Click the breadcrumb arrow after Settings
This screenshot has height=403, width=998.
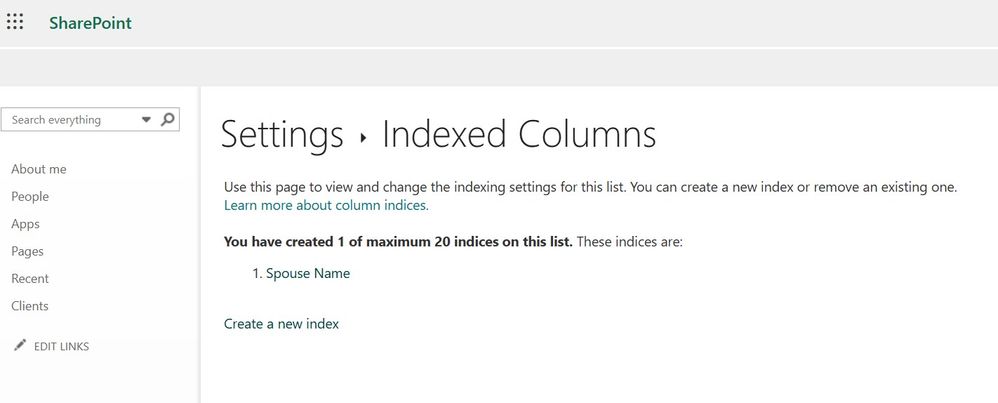[364, 138]
